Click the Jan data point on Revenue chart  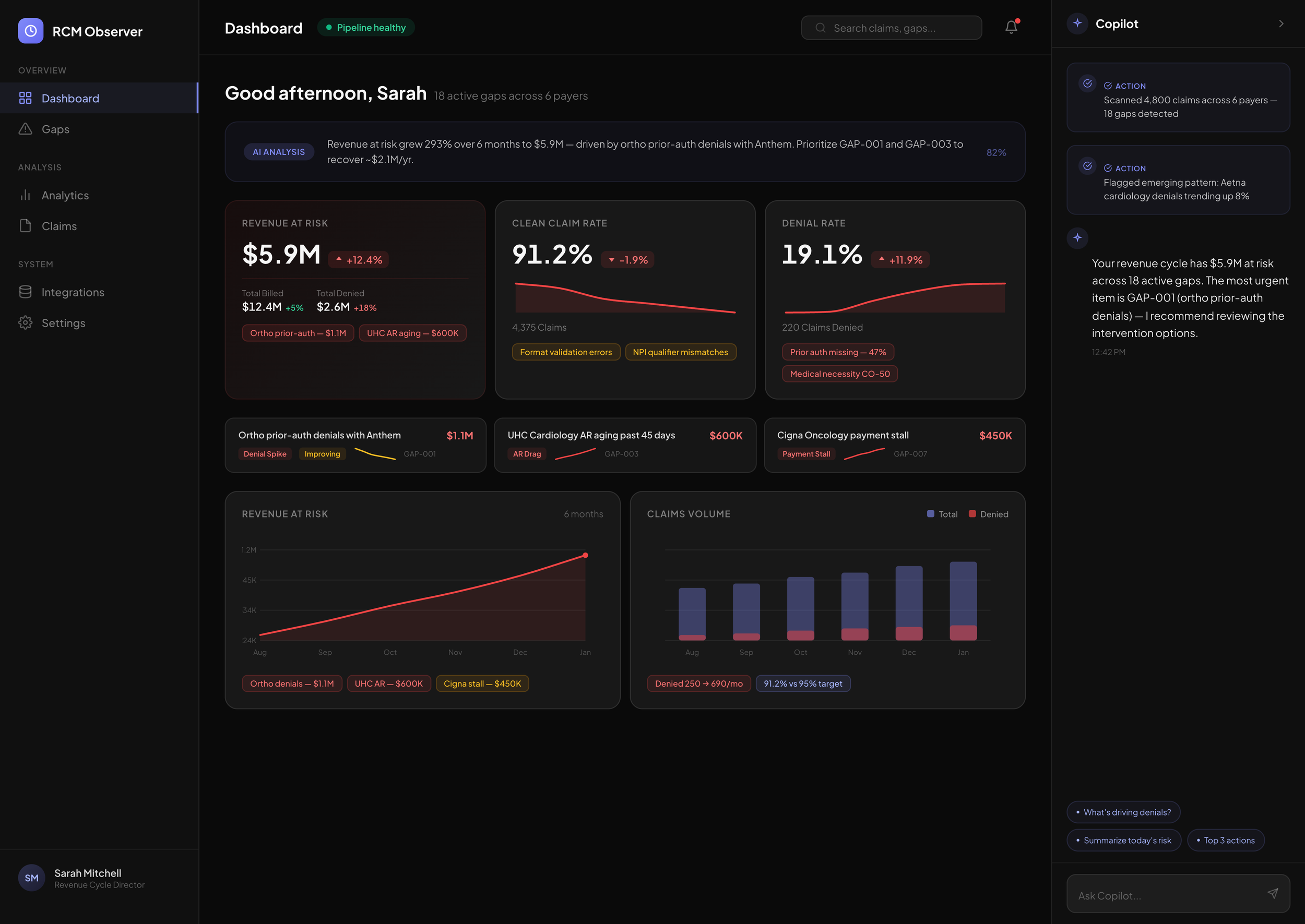tap(585, 555)
